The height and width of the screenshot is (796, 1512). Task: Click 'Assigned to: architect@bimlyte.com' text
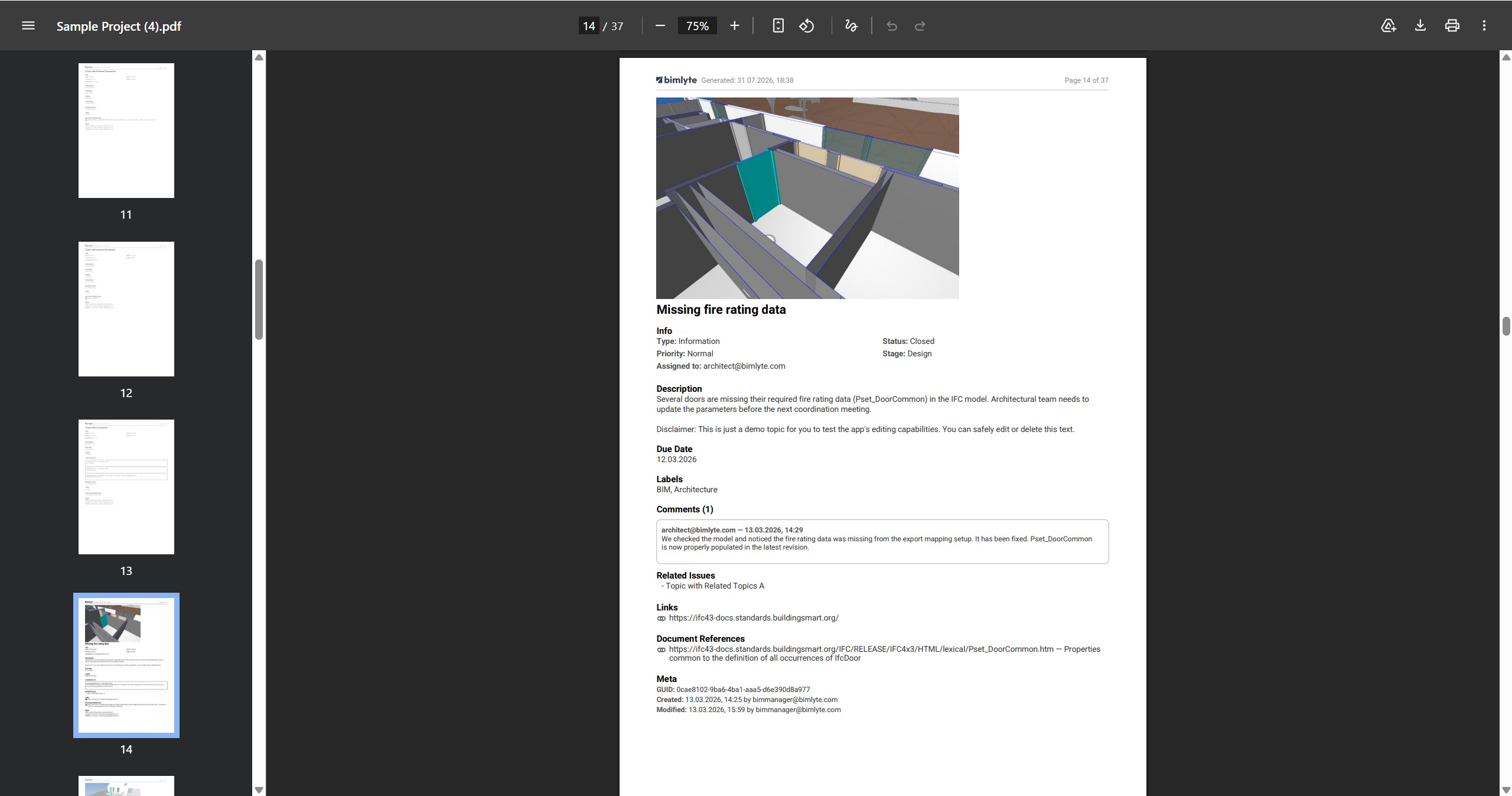tap(721, 366)
